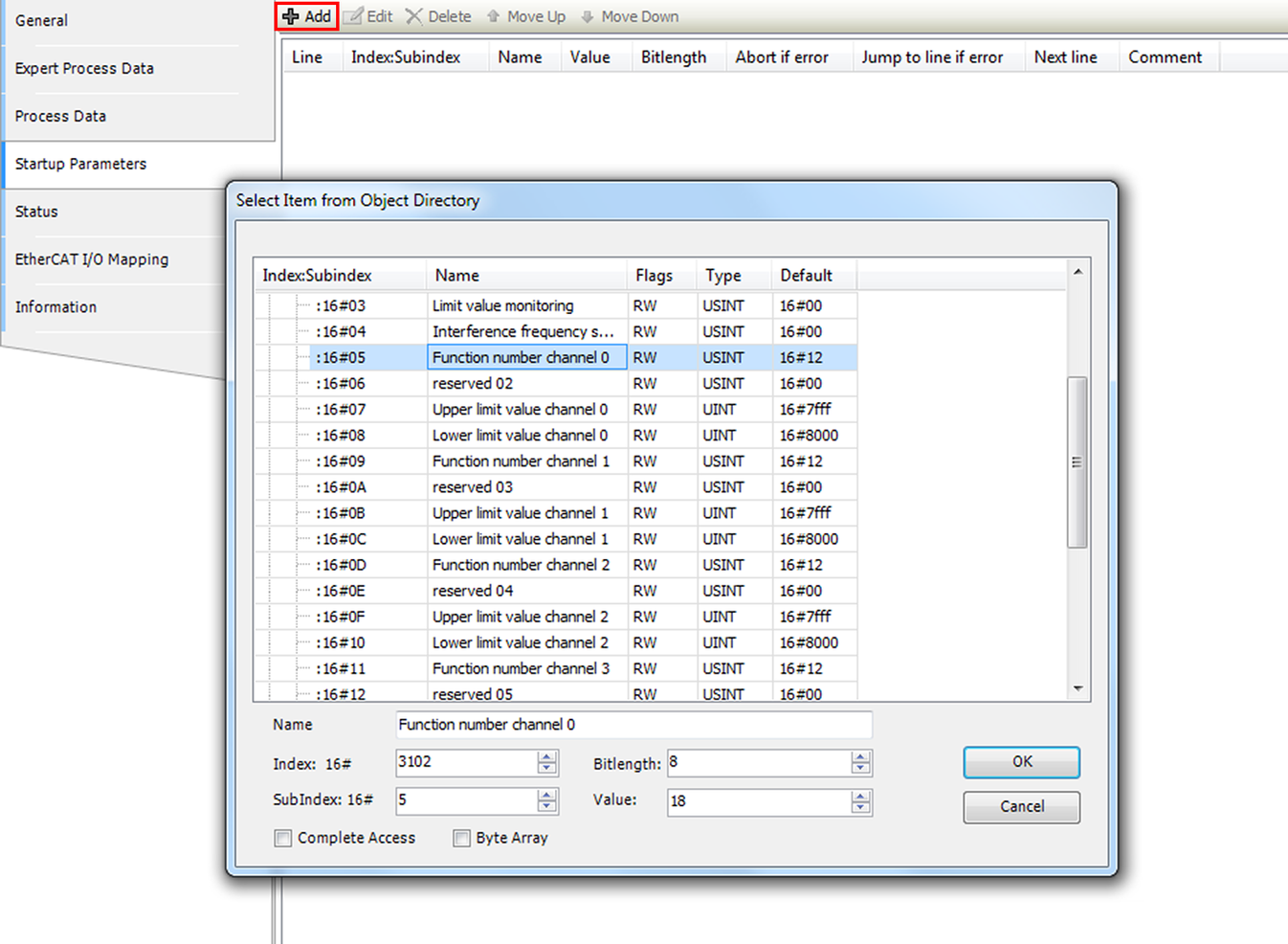Cancel the Object Directory dialog

(1021, 806)
